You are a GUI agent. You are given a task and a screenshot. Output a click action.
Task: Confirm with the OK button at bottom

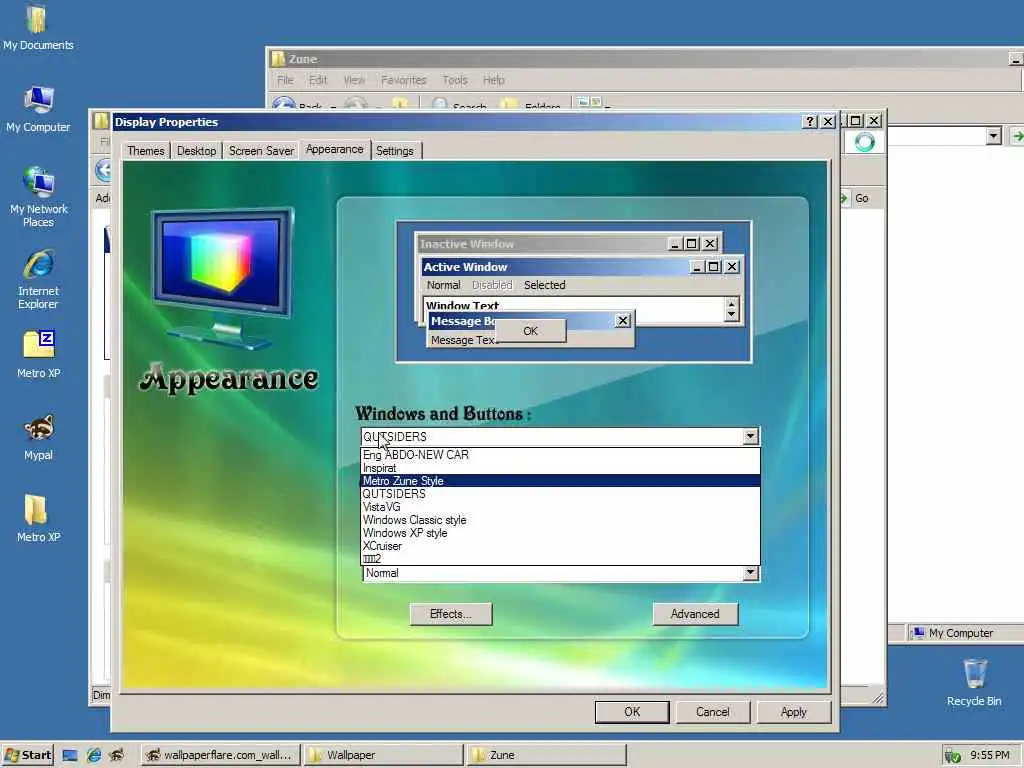pos(632,712)
